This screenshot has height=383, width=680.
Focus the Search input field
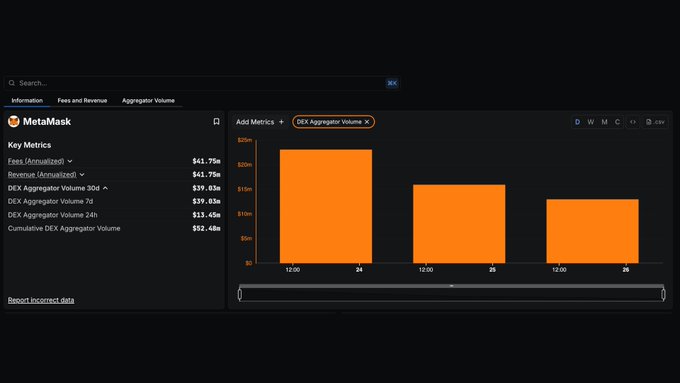click(x=202, y=83)
